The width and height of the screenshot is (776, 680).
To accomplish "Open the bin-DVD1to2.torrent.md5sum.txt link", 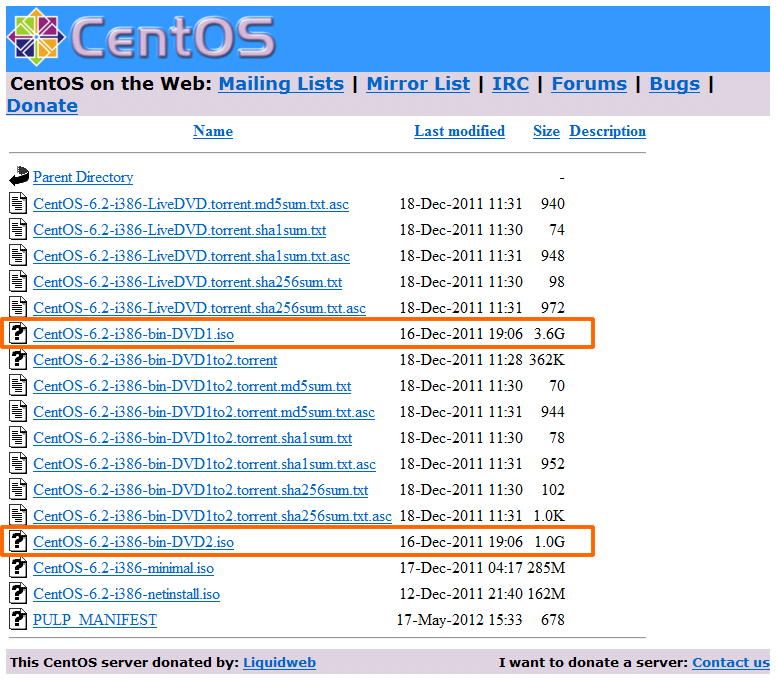I will 192,386.
